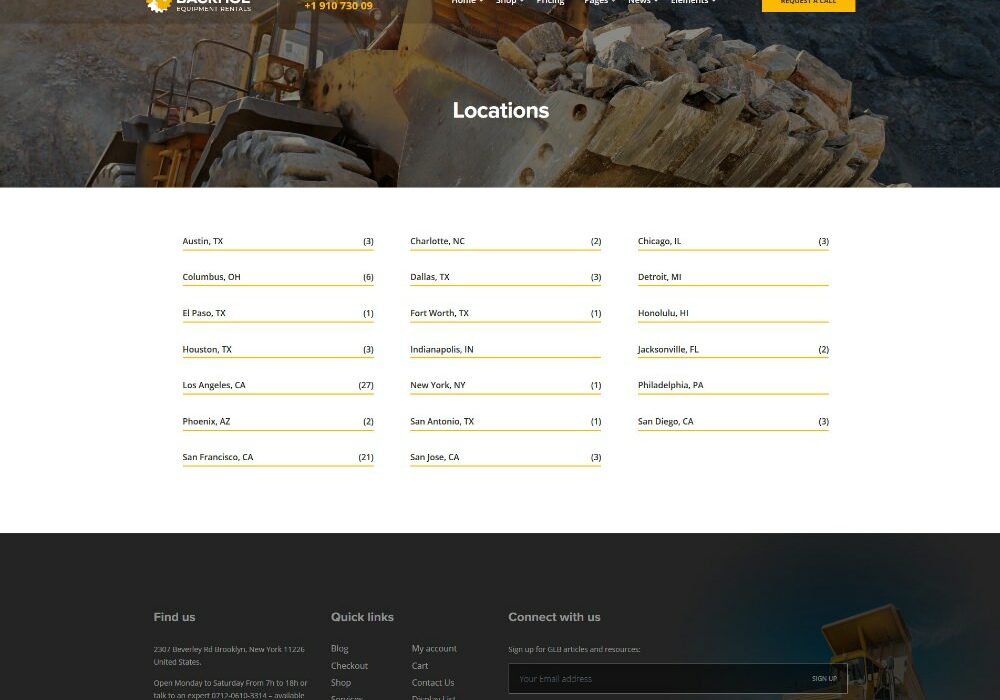Call the +1 910 730 09 phone number

339,6
